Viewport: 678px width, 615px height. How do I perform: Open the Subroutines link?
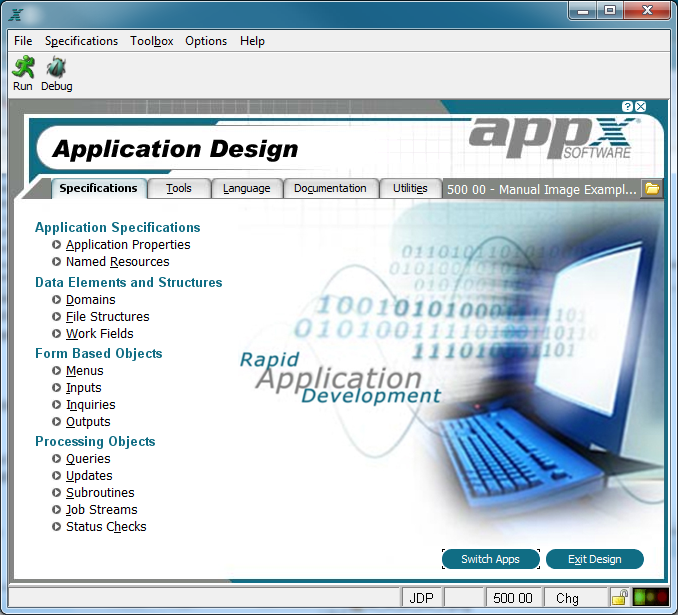tap(100, 493)
